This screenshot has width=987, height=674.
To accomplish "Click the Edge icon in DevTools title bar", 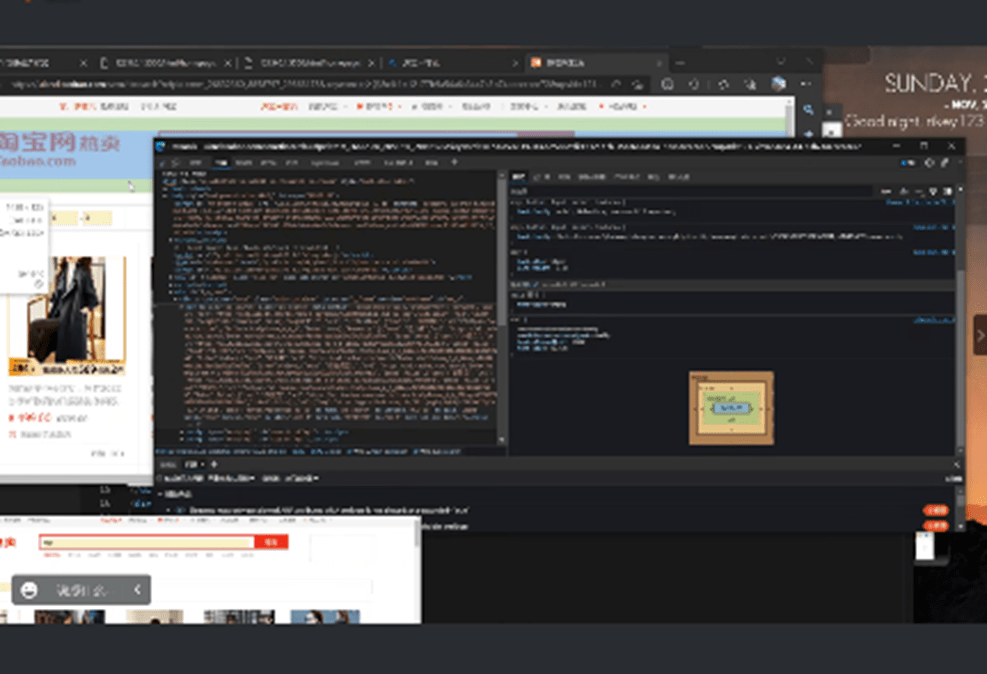I will click(161, 146).
